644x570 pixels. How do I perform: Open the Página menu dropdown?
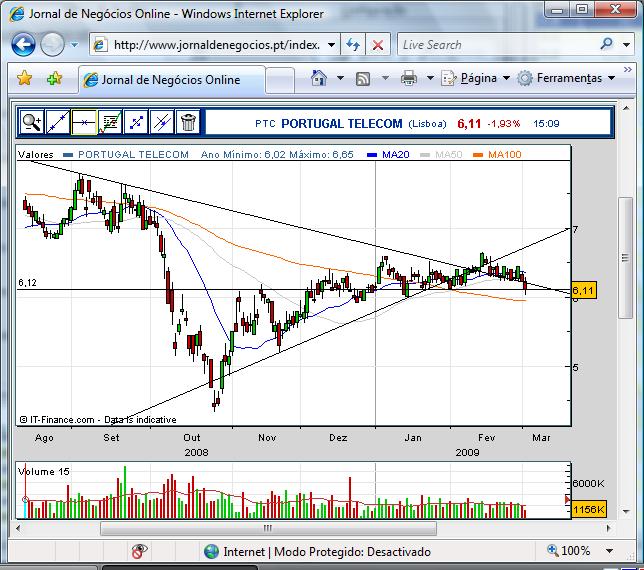[x=476, y=78]
